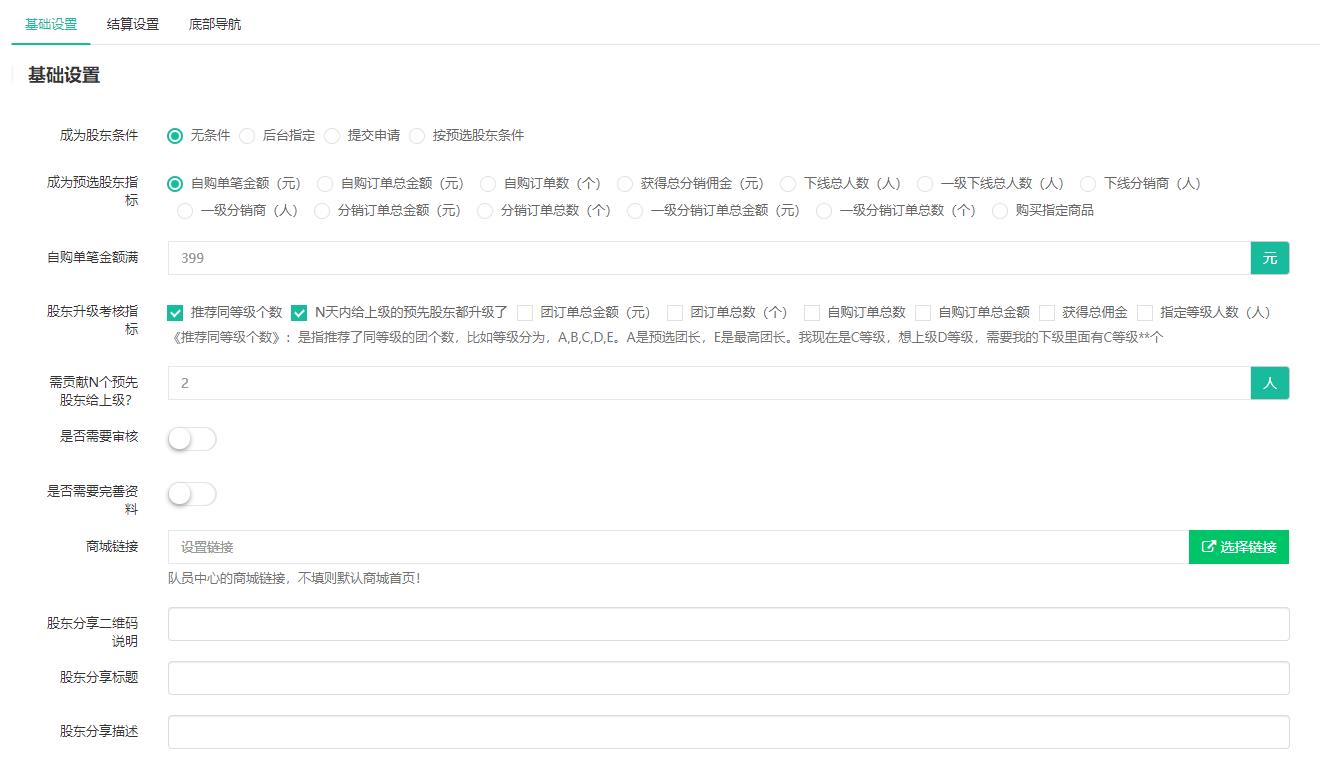Open the 结算设置 tab
The image size is (1320, 763).
(x=133, y=24)
